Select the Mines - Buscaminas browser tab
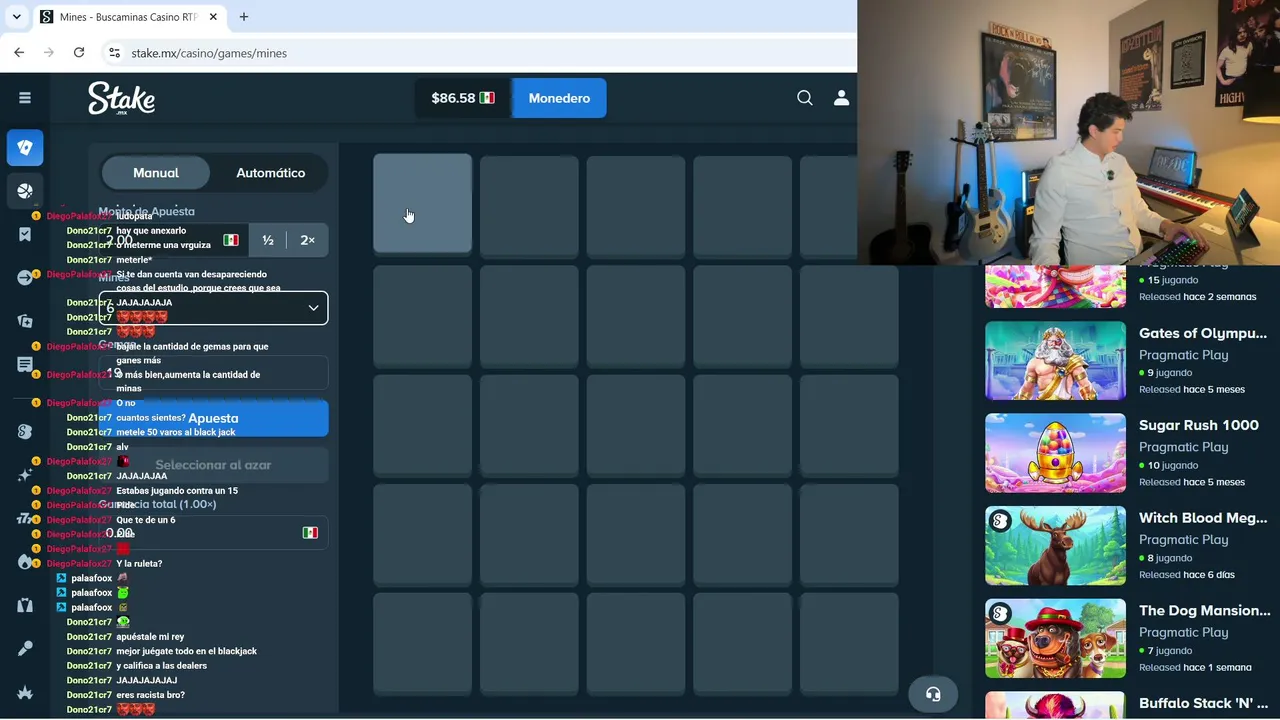1280x720 pixels. click(128, 17)
